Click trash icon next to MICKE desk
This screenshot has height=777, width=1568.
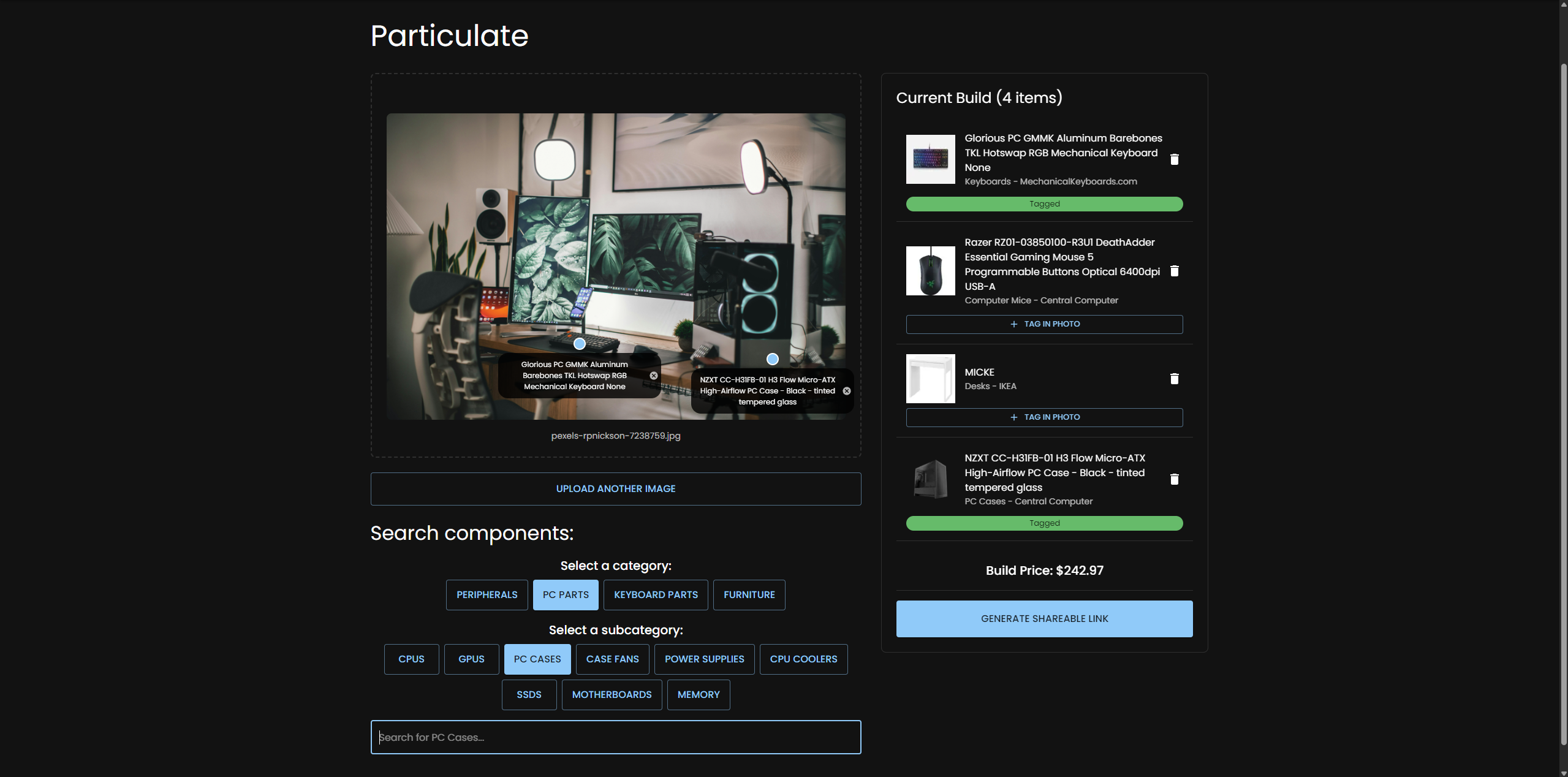[x=1174, y=379]
